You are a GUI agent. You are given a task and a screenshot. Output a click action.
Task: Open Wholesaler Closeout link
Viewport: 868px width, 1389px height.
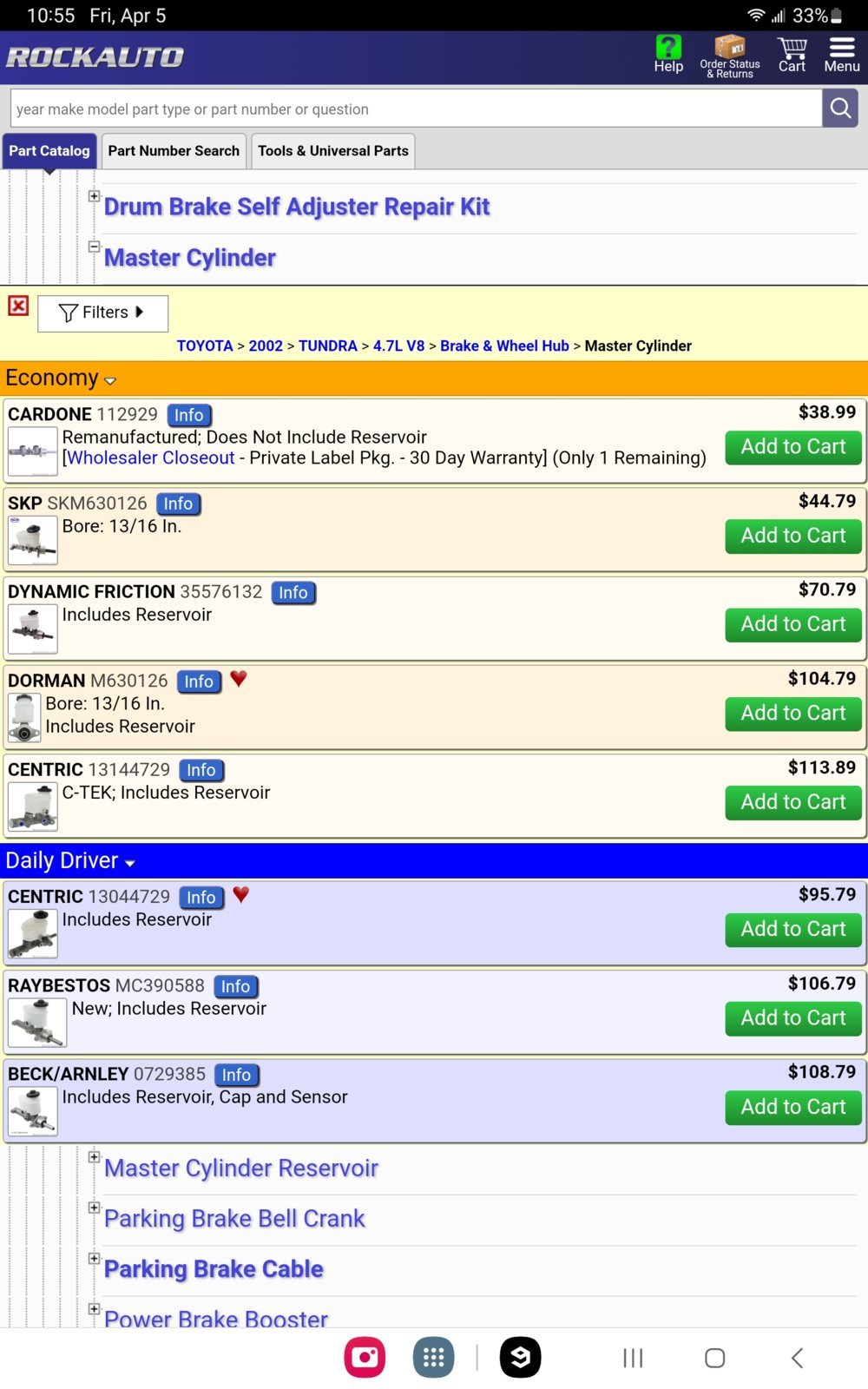(151, 458)
